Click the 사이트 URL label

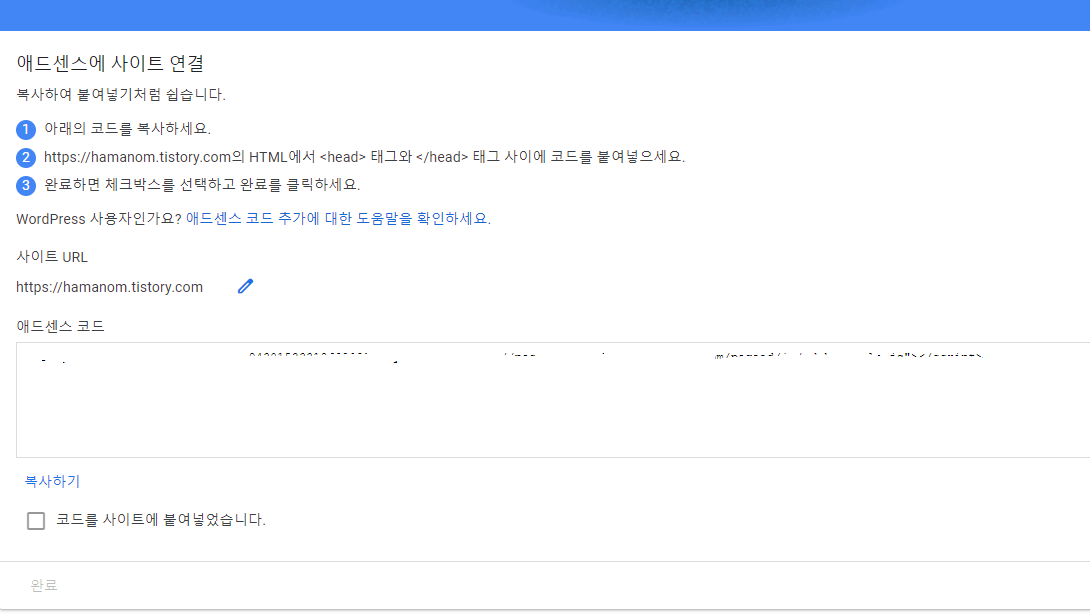(52, 257)
